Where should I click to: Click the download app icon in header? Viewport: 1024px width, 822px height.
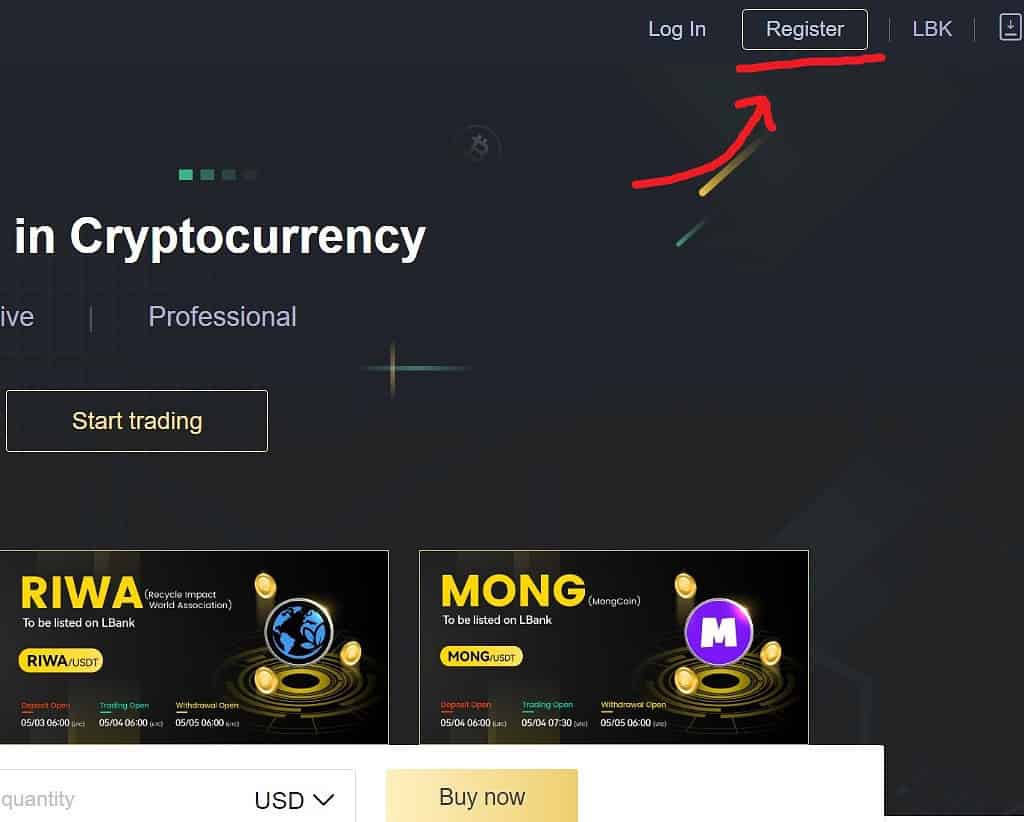pos(1010,28)
